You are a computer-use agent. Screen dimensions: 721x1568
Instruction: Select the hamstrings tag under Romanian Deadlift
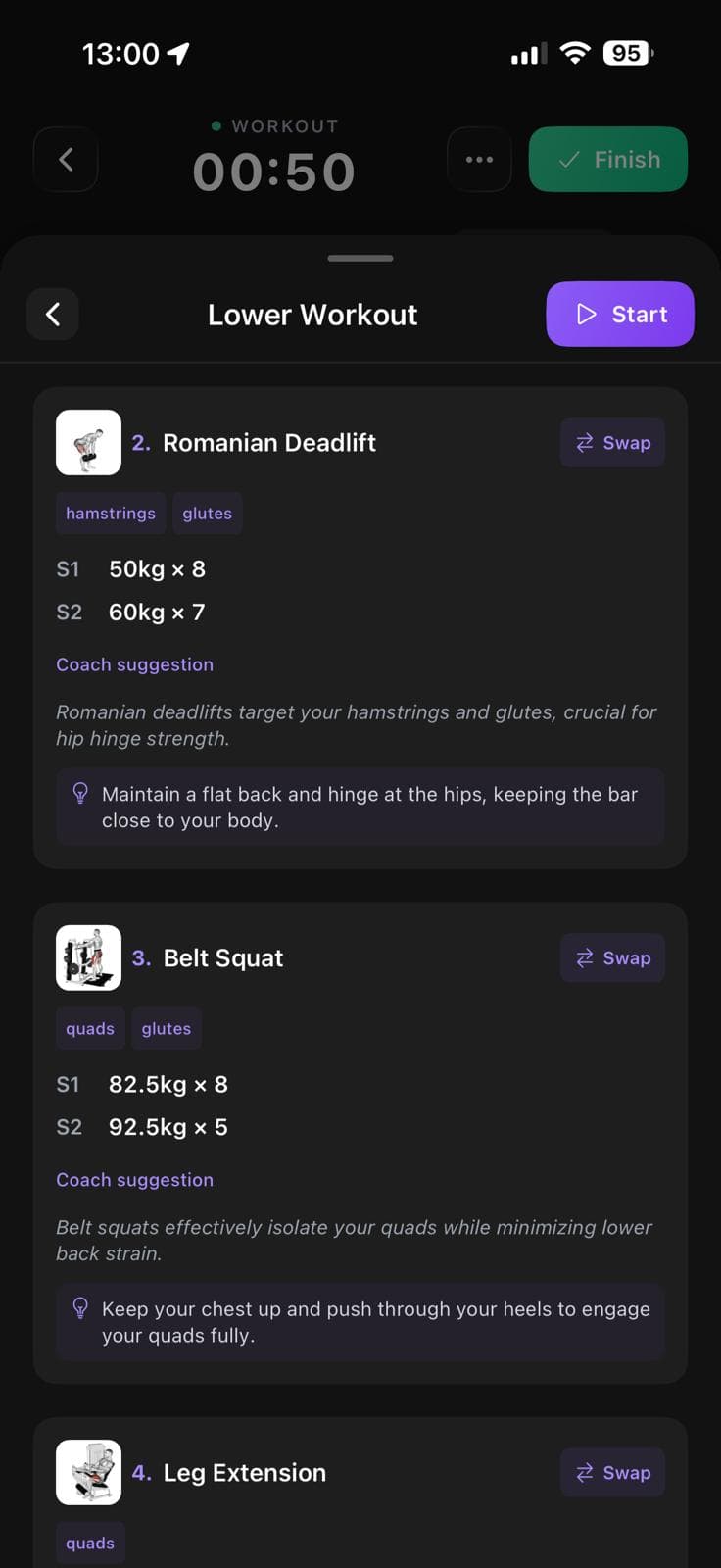[111, 514]
